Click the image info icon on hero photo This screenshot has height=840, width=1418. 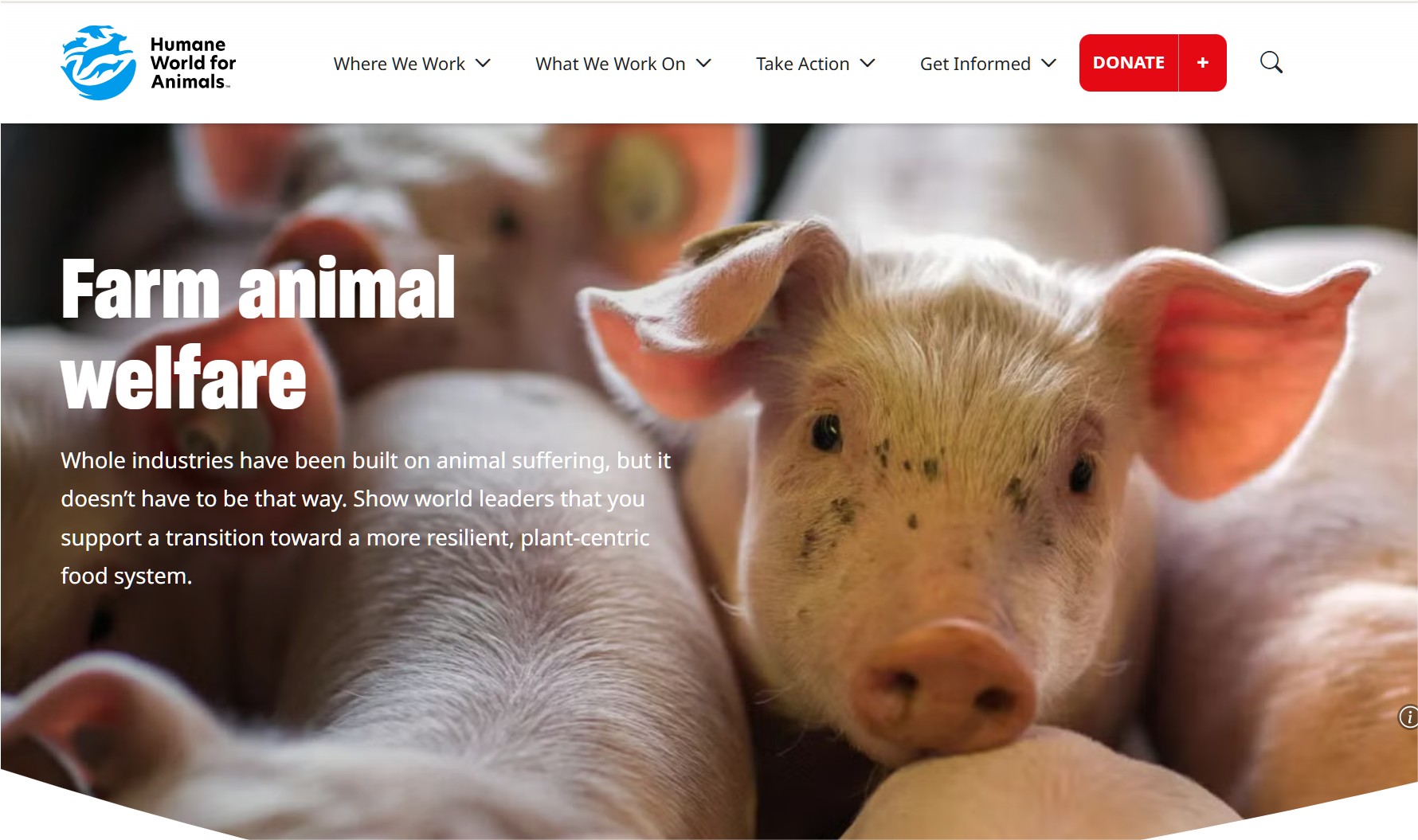click(x=1408, y=717)
